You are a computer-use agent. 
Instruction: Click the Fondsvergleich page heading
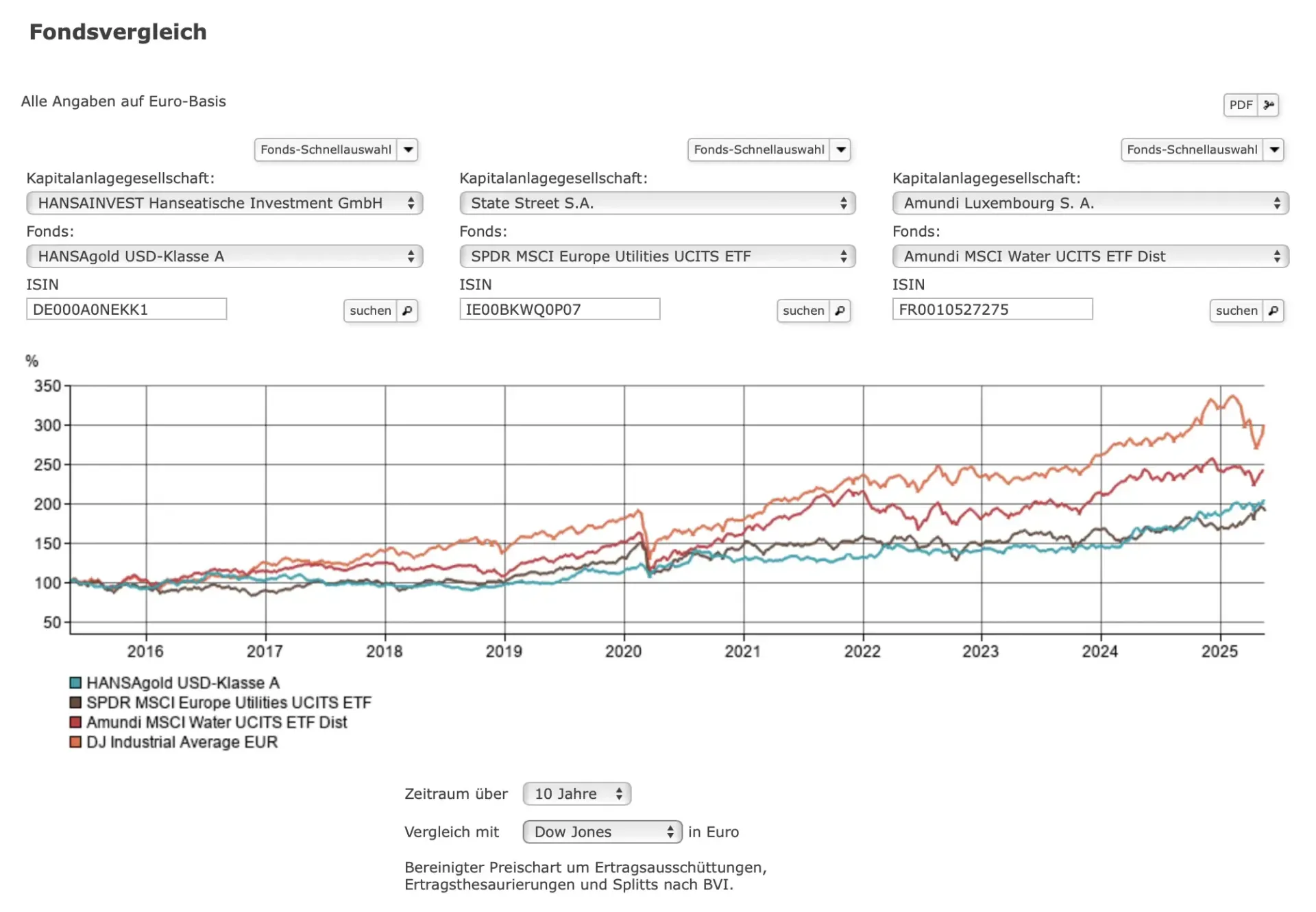(x=118, y=32)
